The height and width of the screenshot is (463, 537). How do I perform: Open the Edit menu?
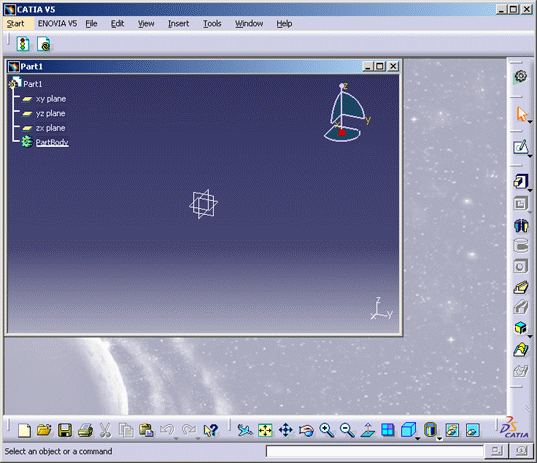point(117,24)
